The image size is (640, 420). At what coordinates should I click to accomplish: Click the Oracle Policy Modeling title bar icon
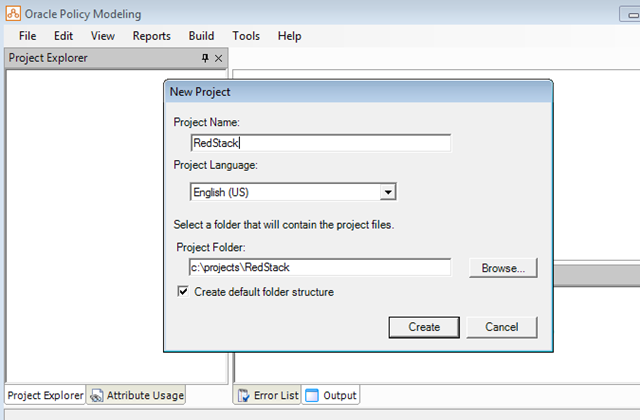click(x=12, y=14)
